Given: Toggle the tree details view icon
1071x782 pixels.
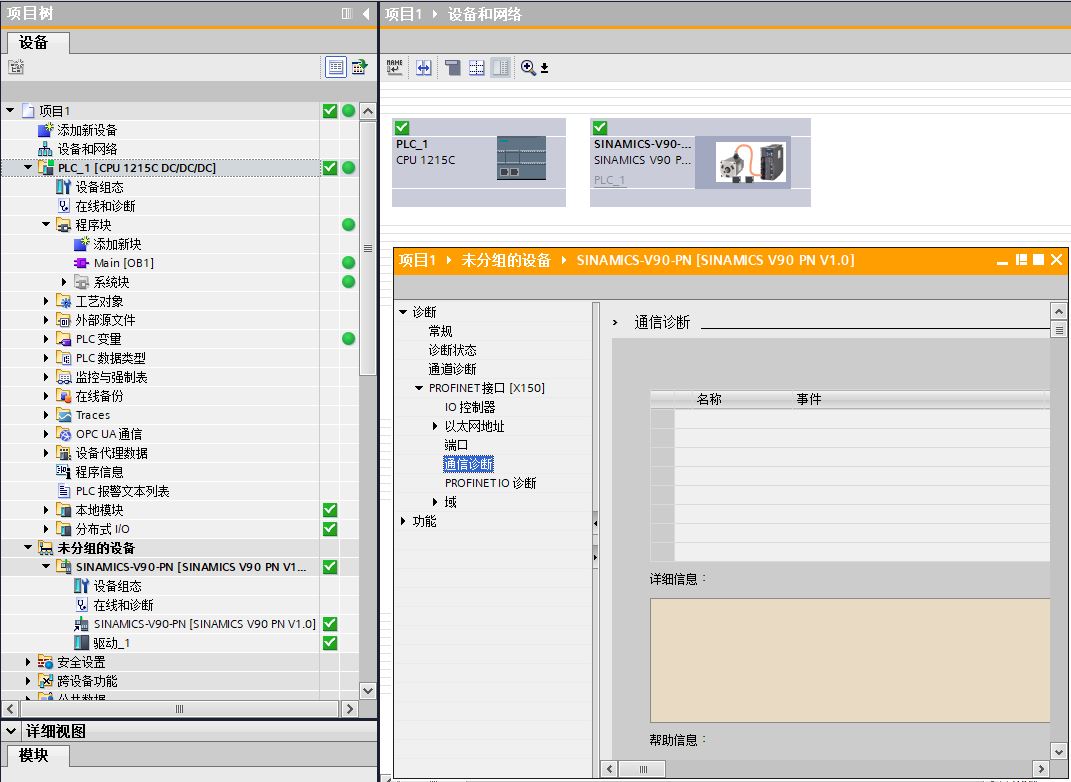Looking at the screenshot, I should click(335, 67).
